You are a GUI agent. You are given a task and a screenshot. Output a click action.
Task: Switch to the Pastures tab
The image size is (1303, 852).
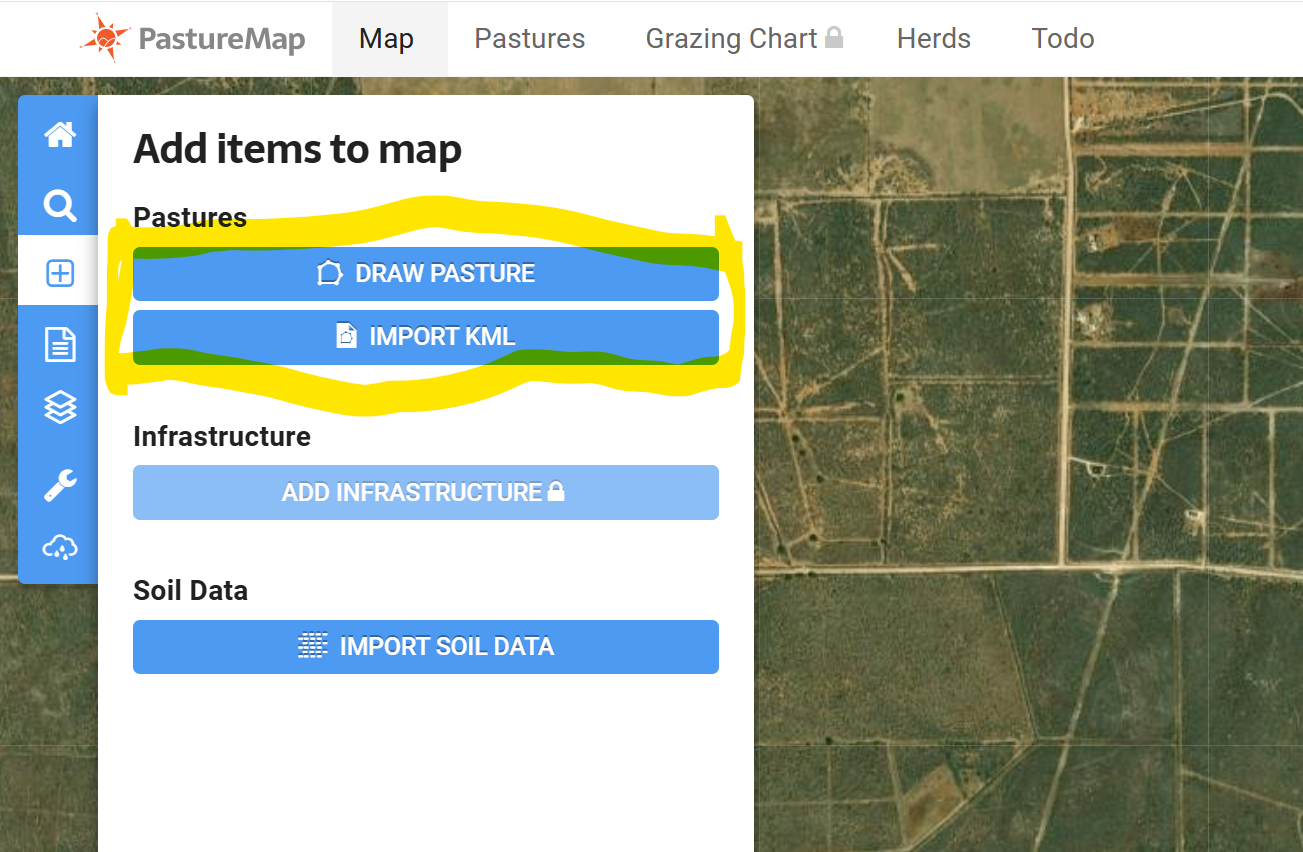530,39
